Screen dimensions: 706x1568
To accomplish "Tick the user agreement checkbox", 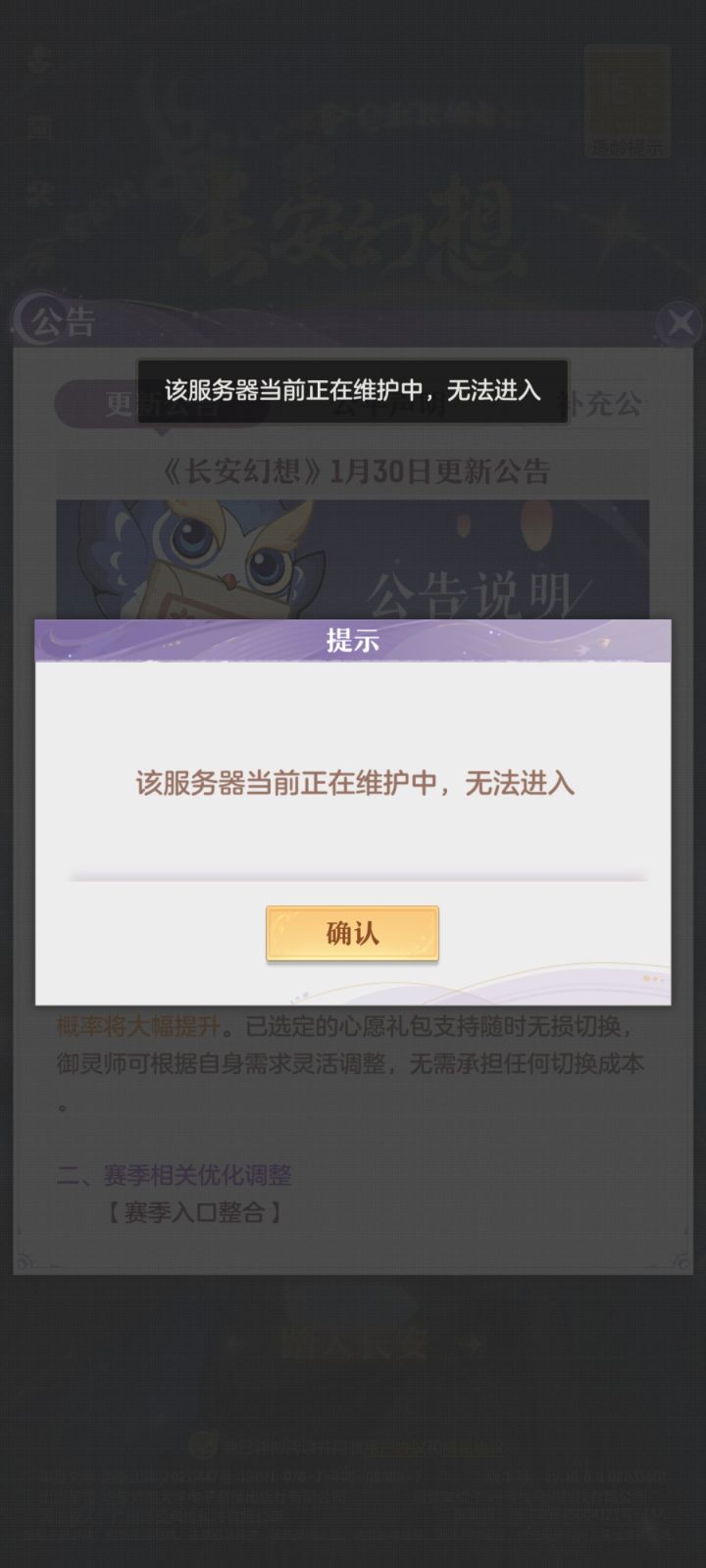I will 202,1445.
